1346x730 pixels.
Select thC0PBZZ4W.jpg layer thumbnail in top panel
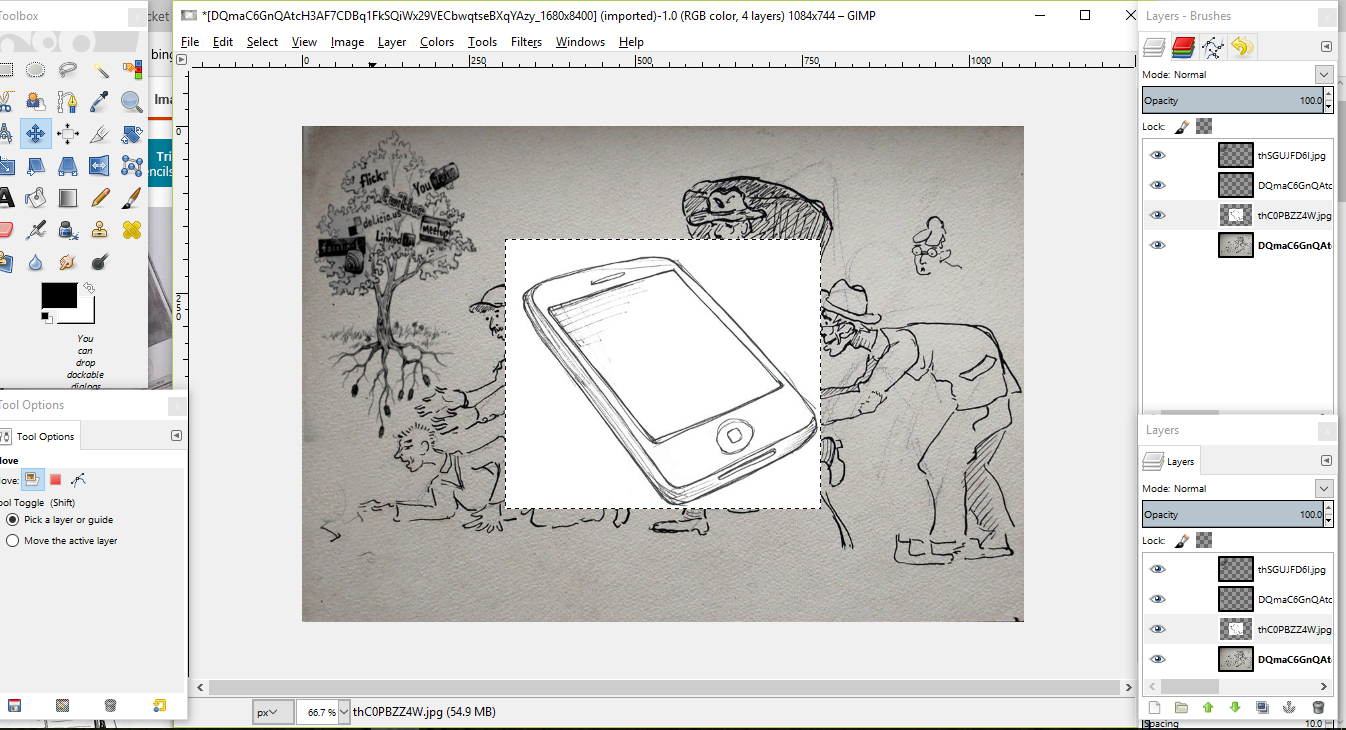tap(1235, 215)
